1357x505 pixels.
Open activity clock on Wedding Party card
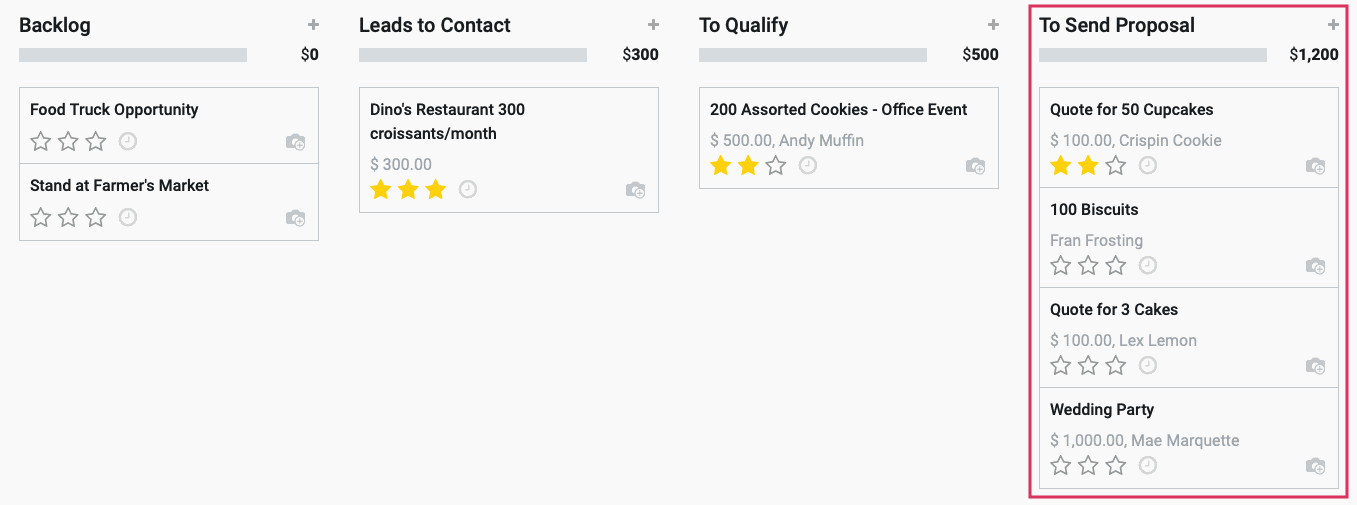[x=1148, y=465]
